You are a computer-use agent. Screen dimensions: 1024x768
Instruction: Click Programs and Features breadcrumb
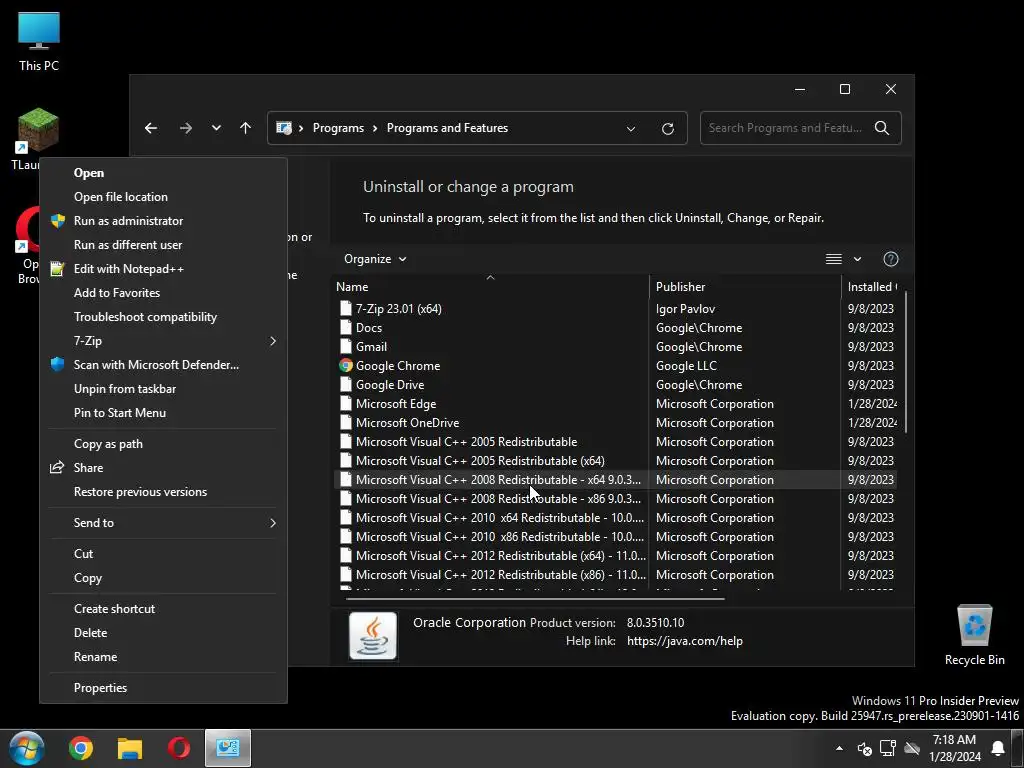point(447,128)
